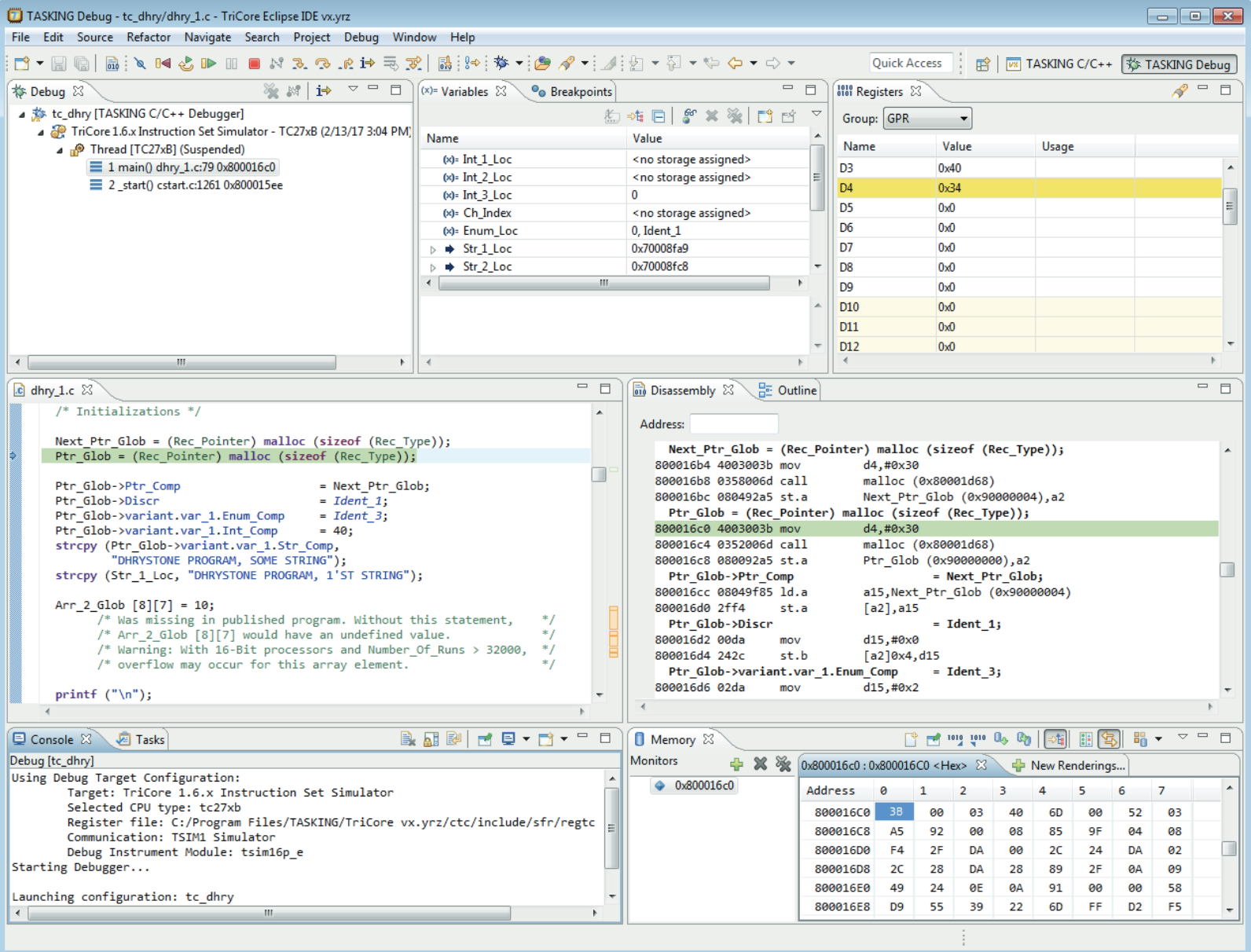This screenshot has height=952, width=1251.
Task: Click the Step Into toolbar icon
Action: point(299,64)
